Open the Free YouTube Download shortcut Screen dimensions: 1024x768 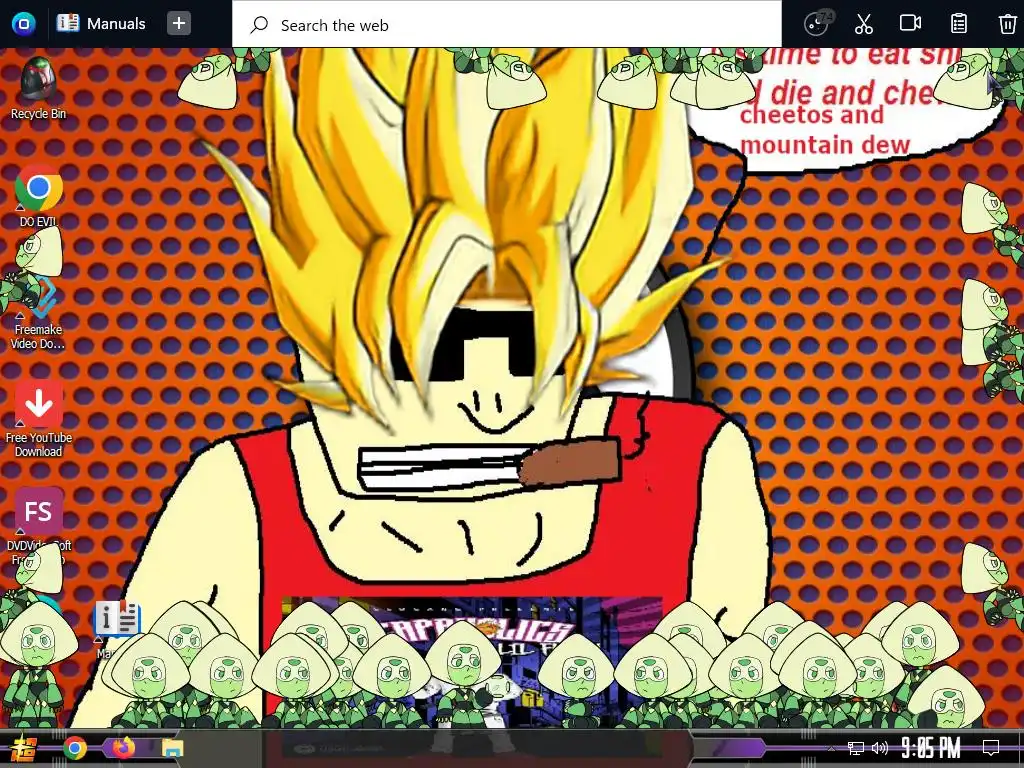39,419
